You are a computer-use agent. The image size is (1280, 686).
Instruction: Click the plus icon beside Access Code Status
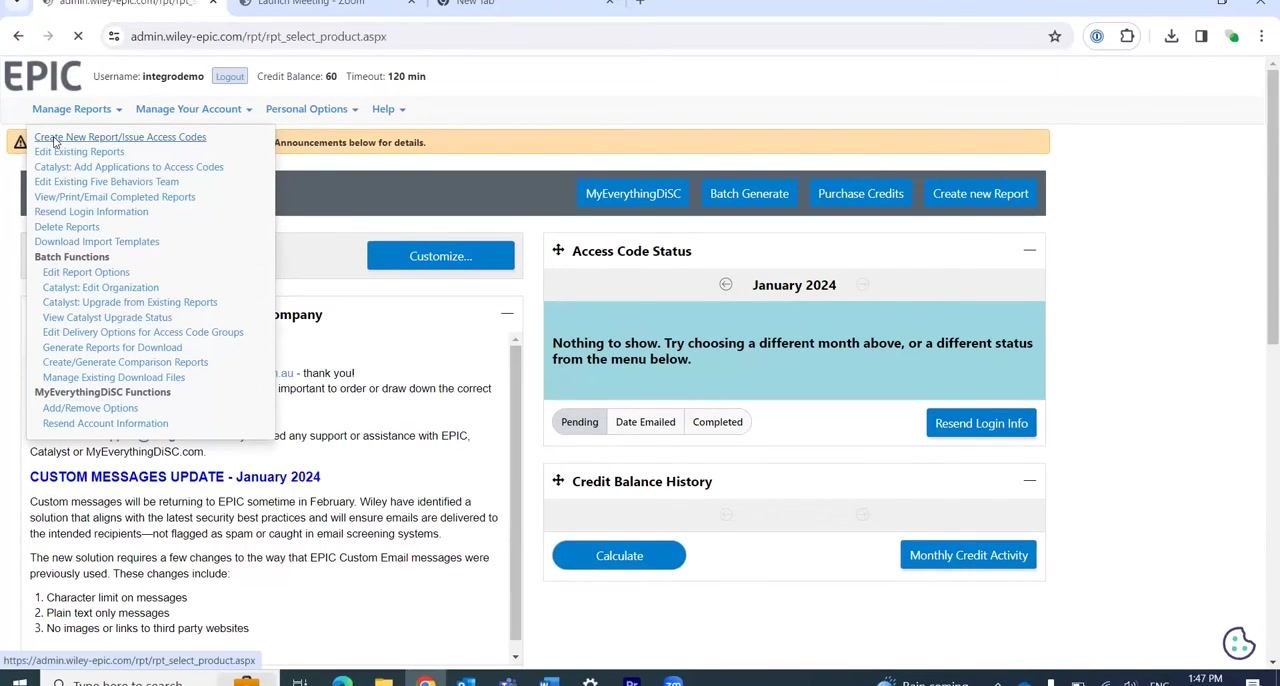(558, 250)
